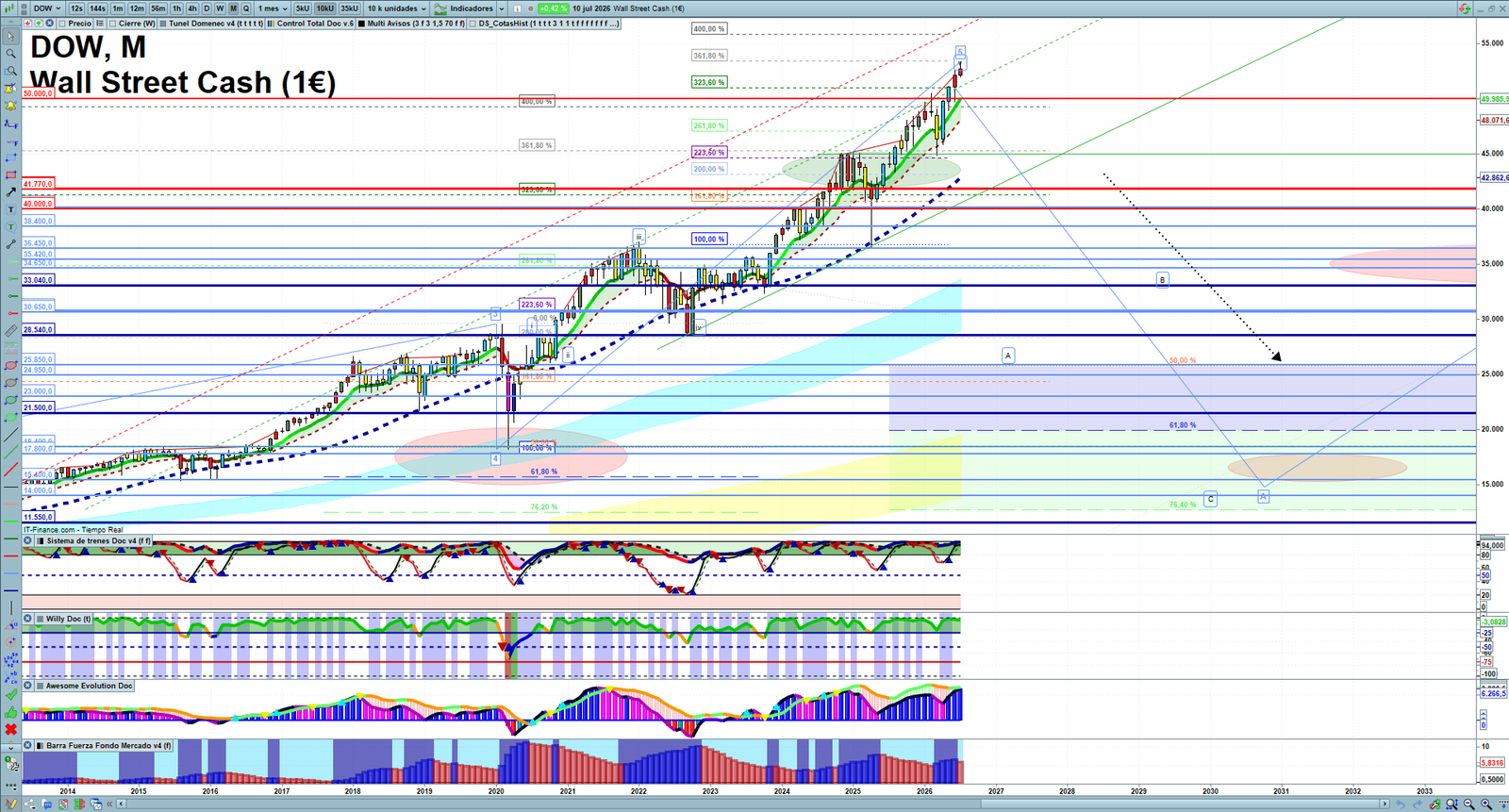This screenshot has width=1509, height=812.
Task: Close the Awesome Evolution Doc panel
Action: tap(28, 686)
